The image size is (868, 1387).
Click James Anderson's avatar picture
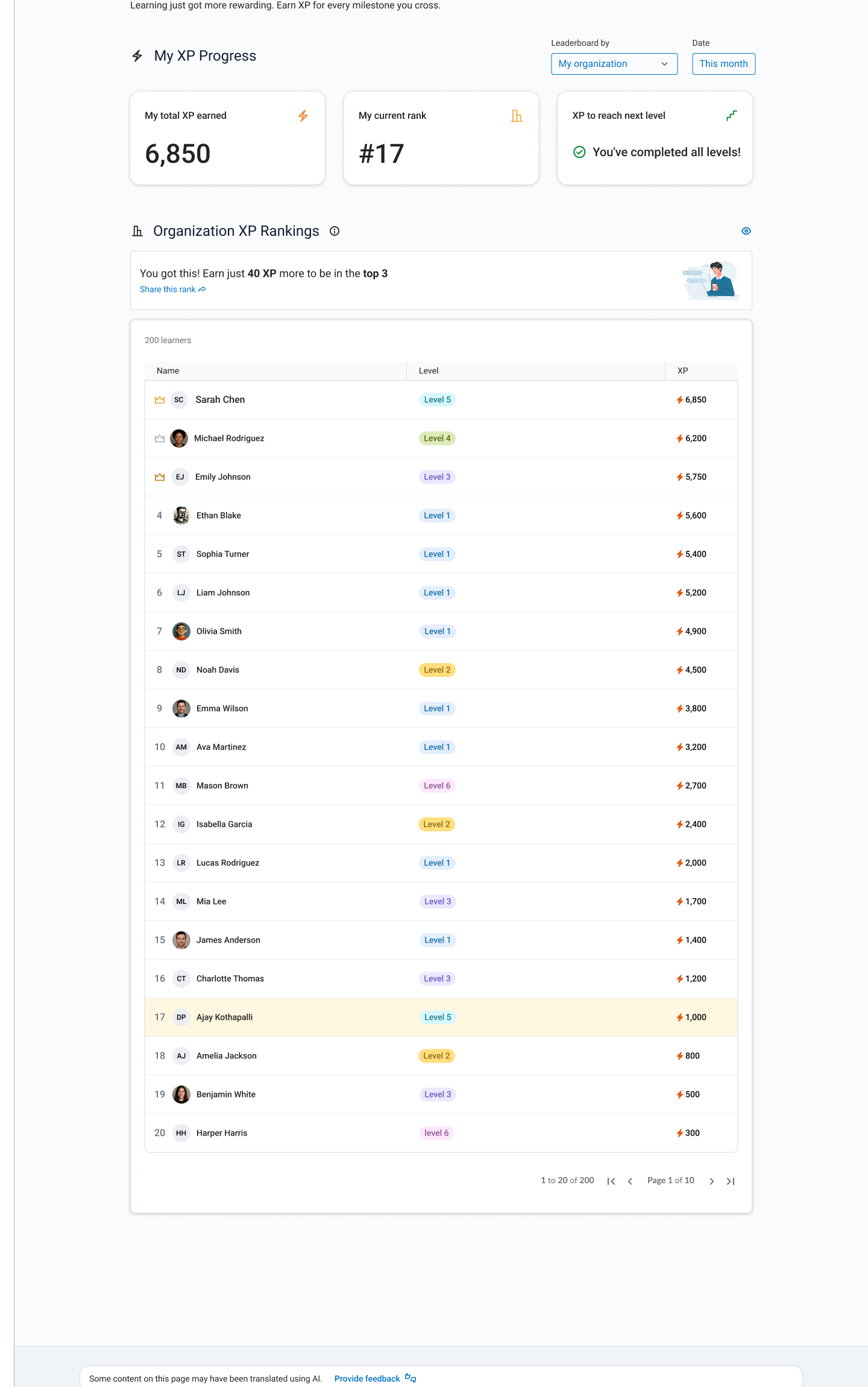click(x=181, y=940)
